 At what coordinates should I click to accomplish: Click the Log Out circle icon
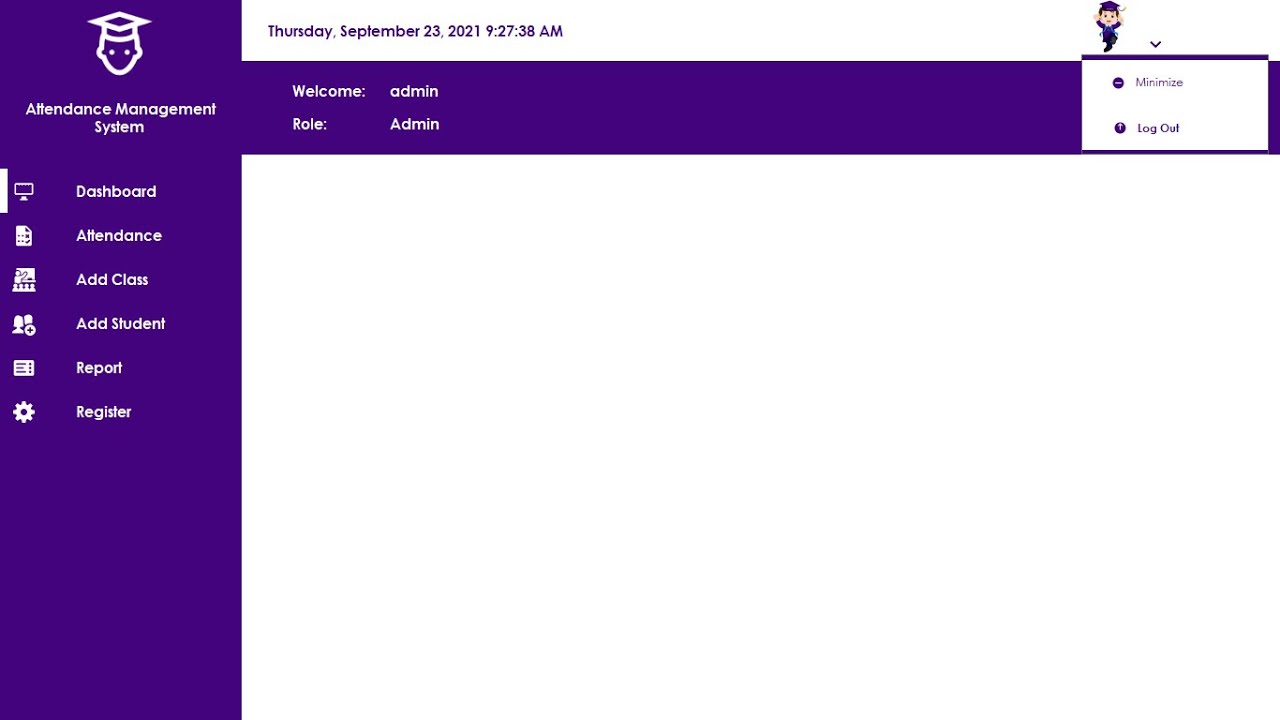(x=1120, y=128)
